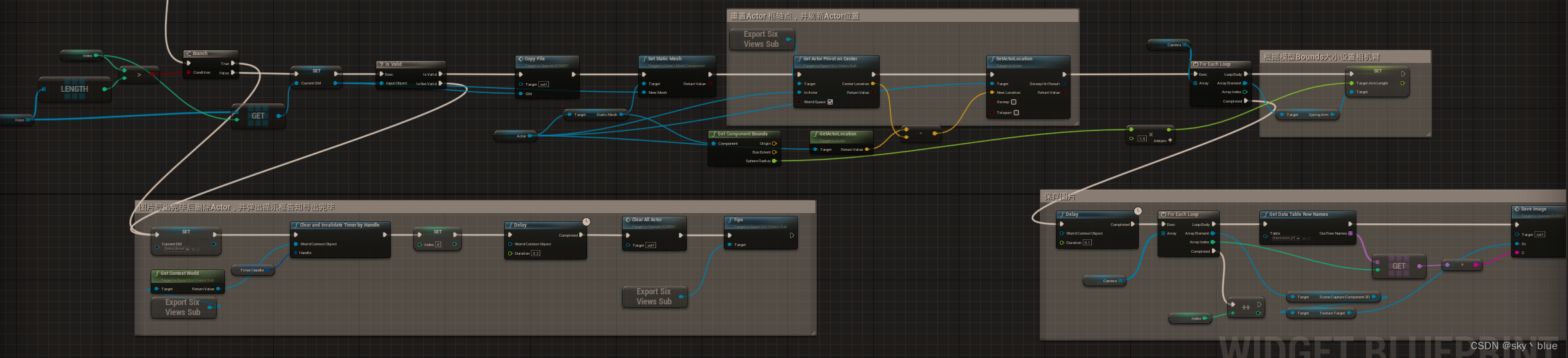Toggle the World Space checkbox
The image size is (1568, 358).
tap(830, 102)
